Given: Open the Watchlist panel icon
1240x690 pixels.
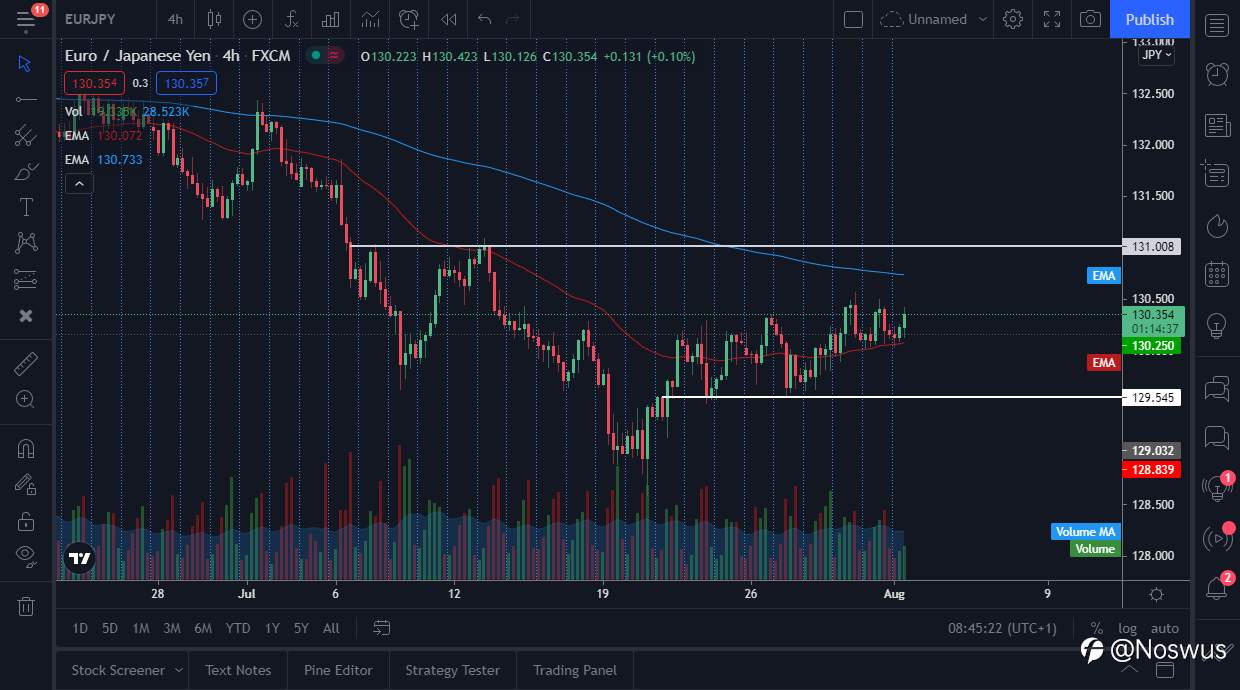Looking at the screenshot, I should pyautogui.click(x=1217, y=26).
